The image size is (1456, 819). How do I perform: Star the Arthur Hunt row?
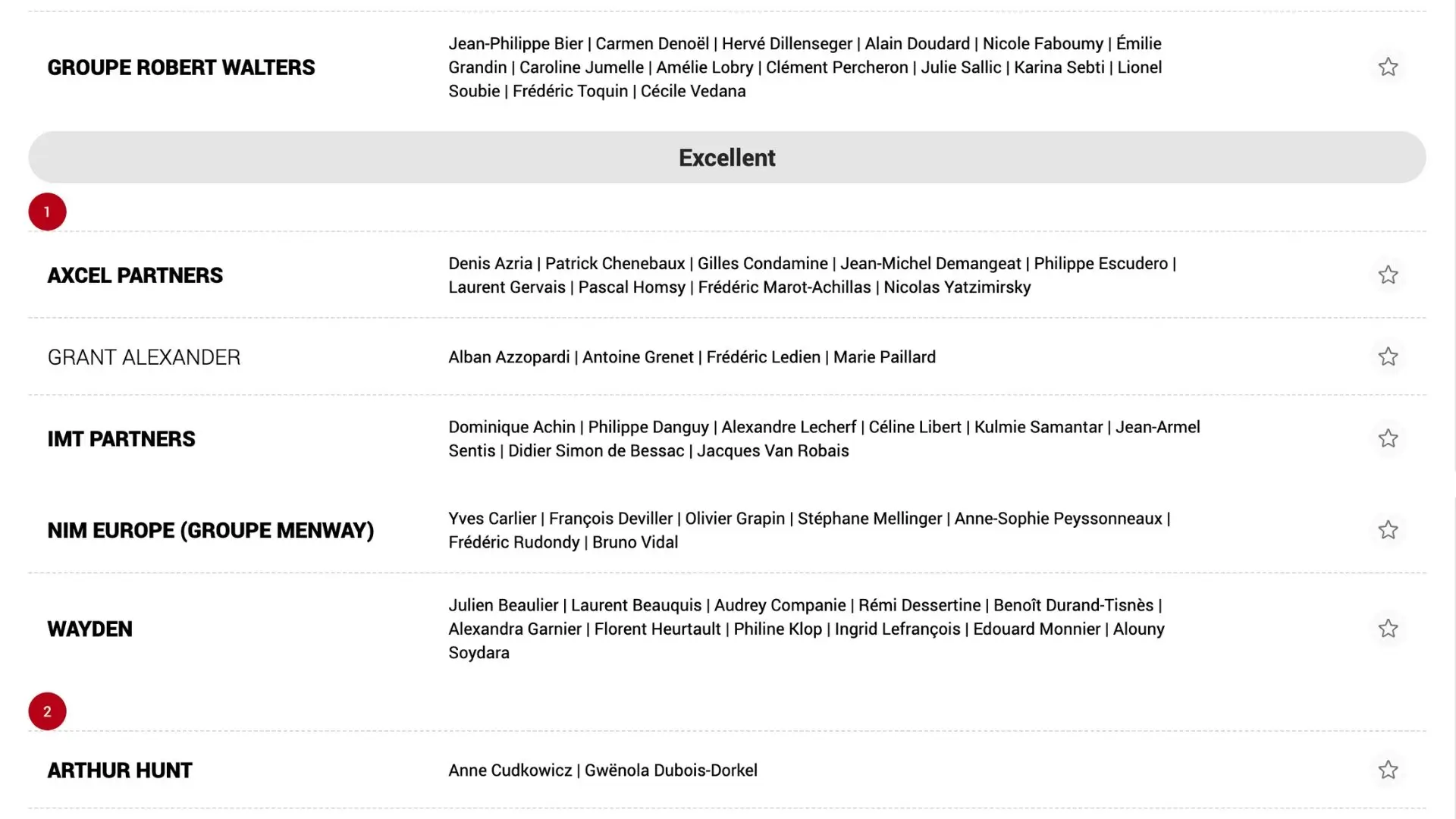pos(1388,770)
